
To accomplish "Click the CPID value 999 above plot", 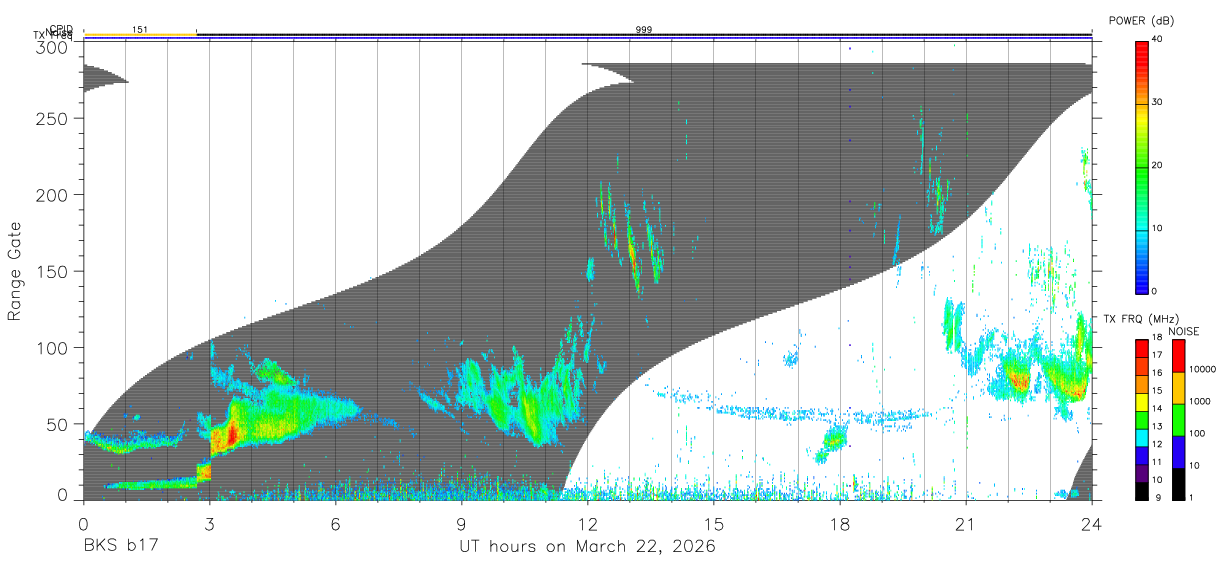I will coord(644,30).
